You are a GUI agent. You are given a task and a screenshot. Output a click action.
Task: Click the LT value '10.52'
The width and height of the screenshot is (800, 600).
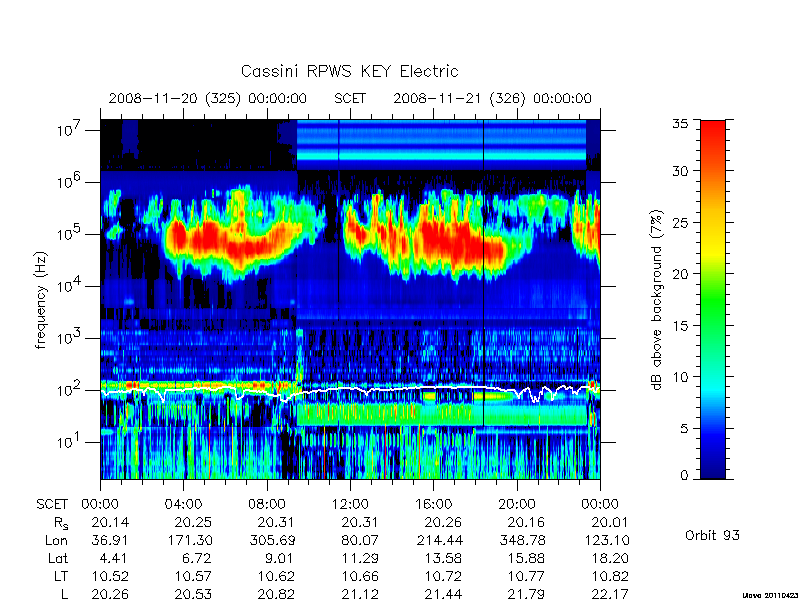tap(110, 576)
